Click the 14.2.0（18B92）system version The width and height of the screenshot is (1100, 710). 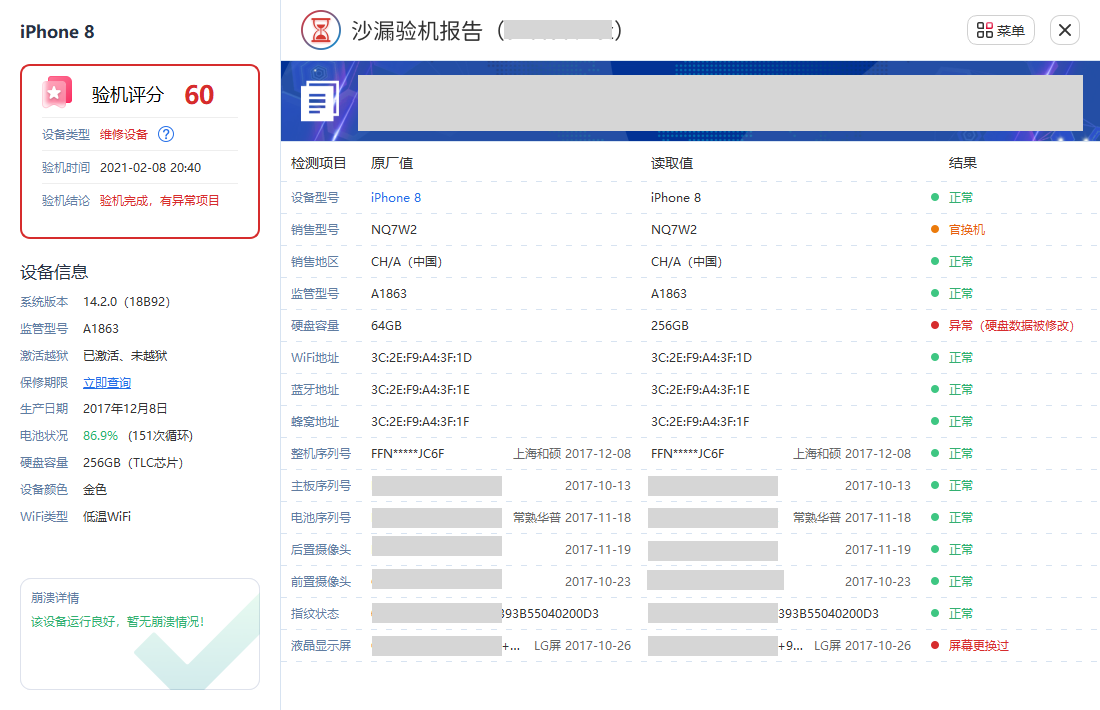(126, 302)
